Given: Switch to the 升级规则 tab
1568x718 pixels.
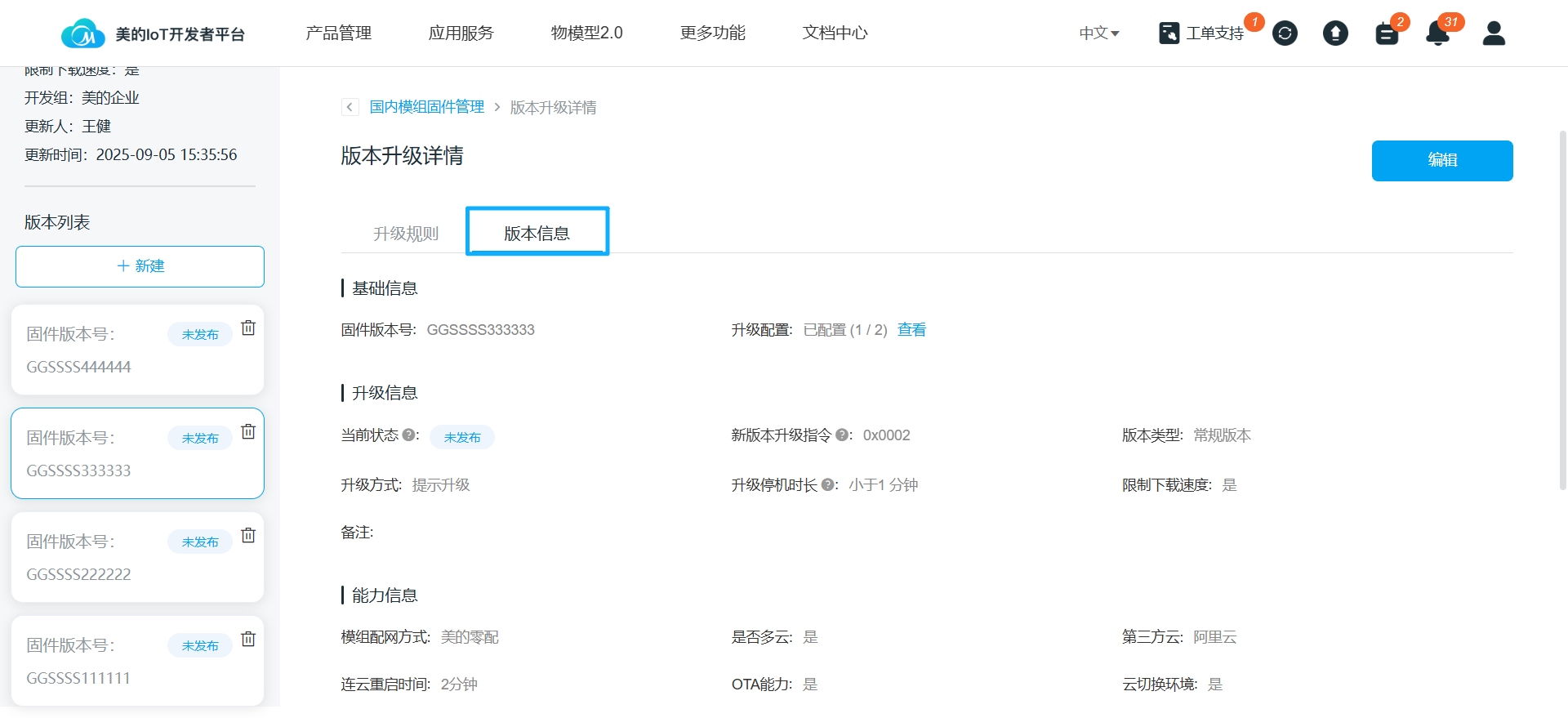Looking at the screenshot, I should point(406,234).
